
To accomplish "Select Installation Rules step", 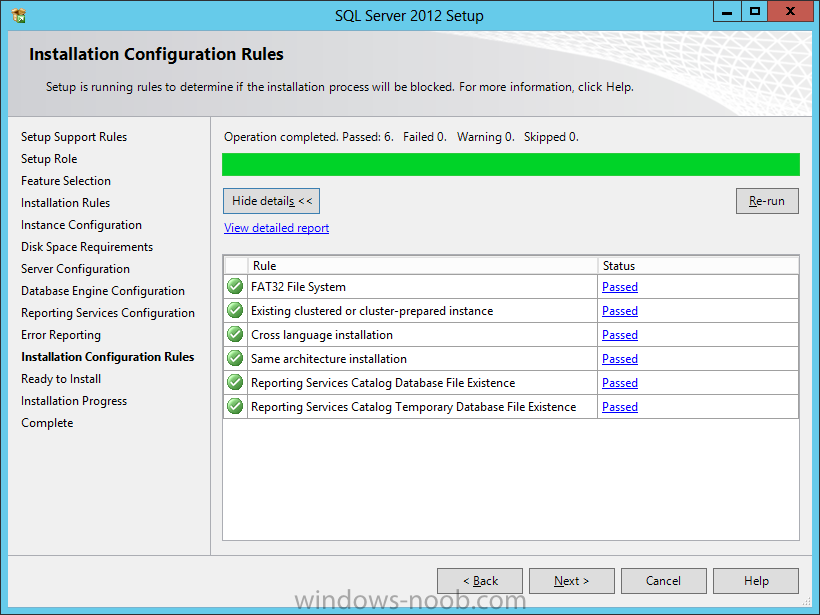I will coord(65,203).
